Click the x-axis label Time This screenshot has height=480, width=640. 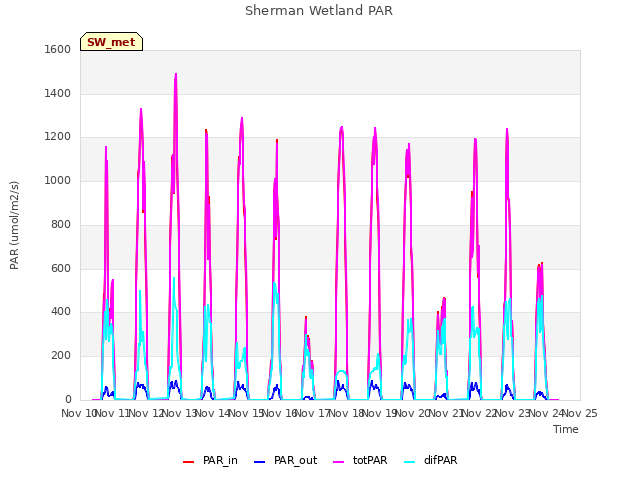pos(565,429)
